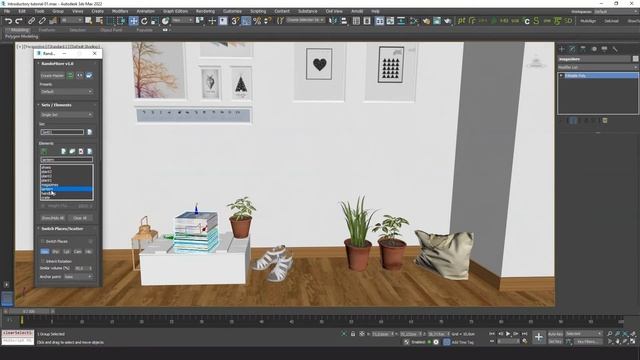The height and width of the screenshot is (360, 640).
Task: Click the timeline frame slider
Action: point(29,311)
